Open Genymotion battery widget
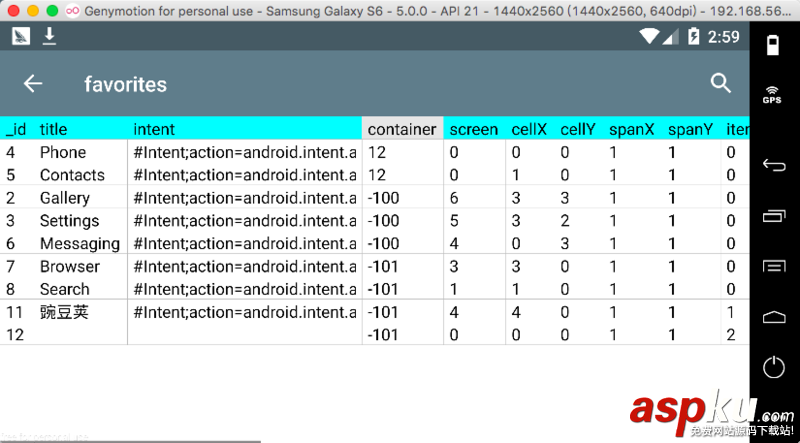This screenshot has height=443, width=800. tap(773, 45)
